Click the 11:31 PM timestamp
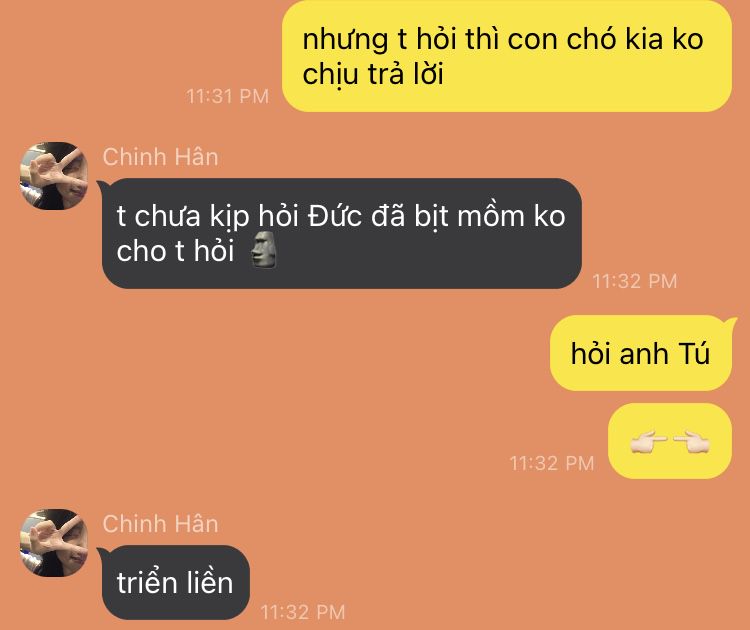Viewport: 750px width, 630px height. (228, 96)
